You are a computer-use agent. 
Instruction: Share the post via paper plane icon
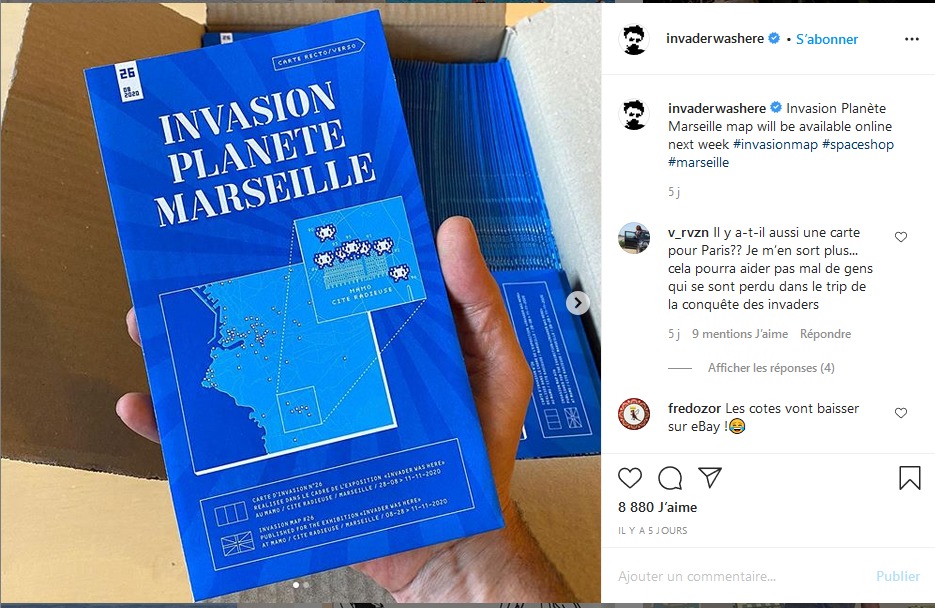[x=710, y=477]
